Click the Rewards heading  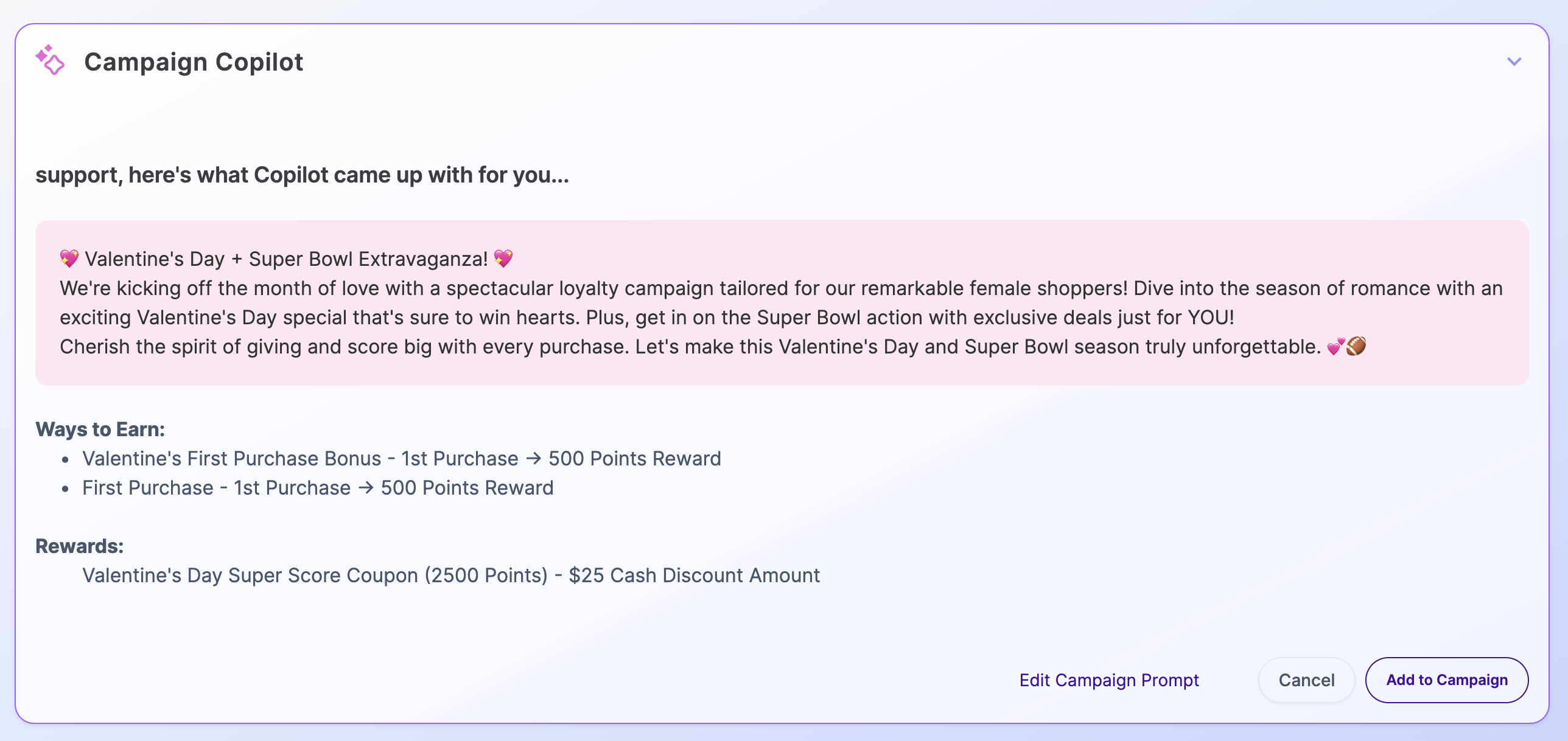(x=80, y=546)
